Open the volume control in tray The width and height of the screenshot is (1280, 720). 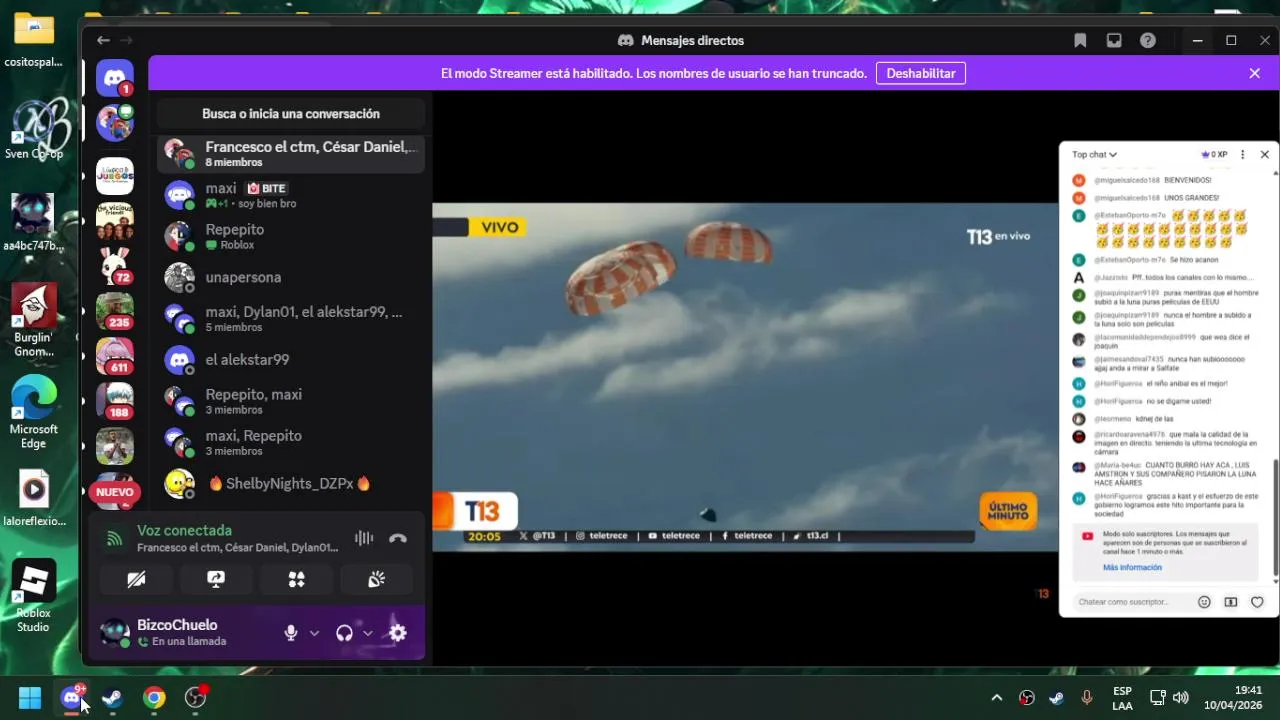coord(1181,698)
